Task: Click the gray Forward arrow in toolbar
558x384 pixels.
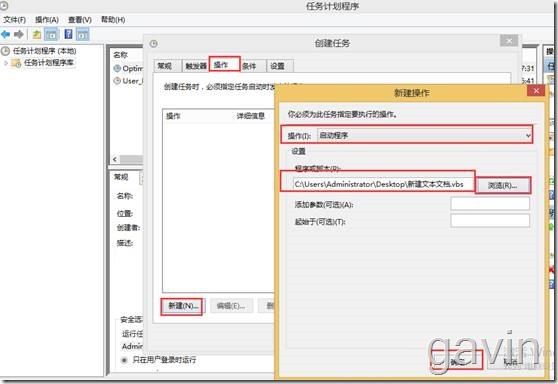Action: tap(19, 35)
